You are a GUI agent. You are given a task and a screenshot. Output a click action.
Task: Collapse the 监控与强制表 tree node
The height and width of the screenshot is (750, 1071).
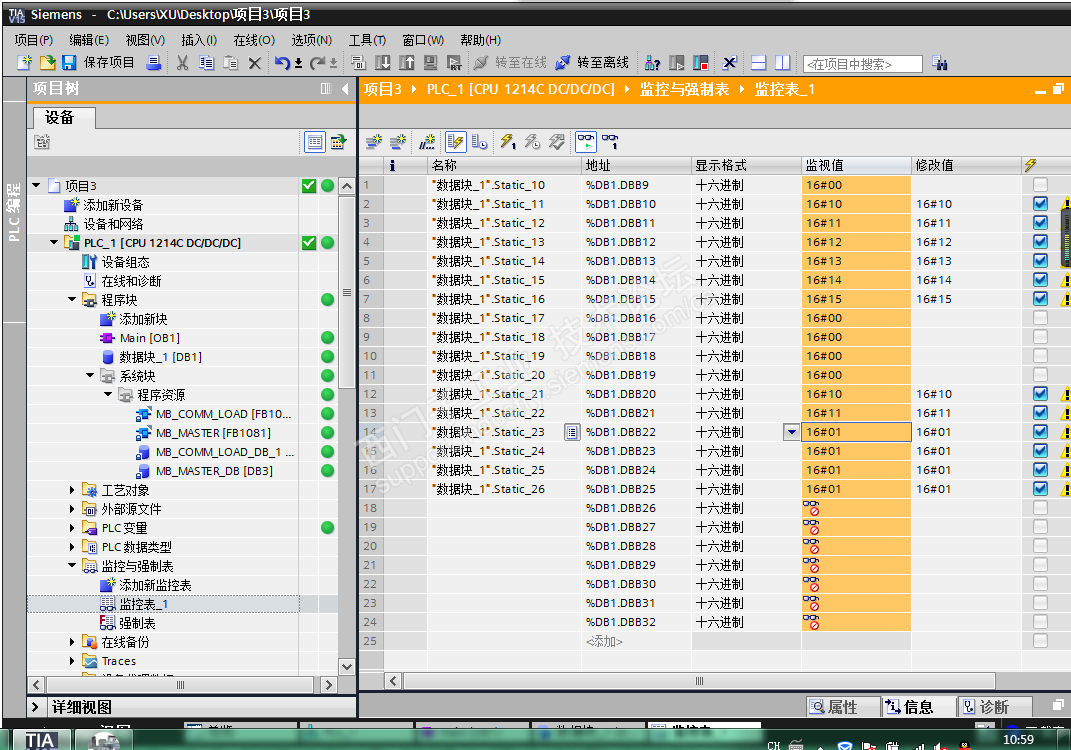coord(72,565)
